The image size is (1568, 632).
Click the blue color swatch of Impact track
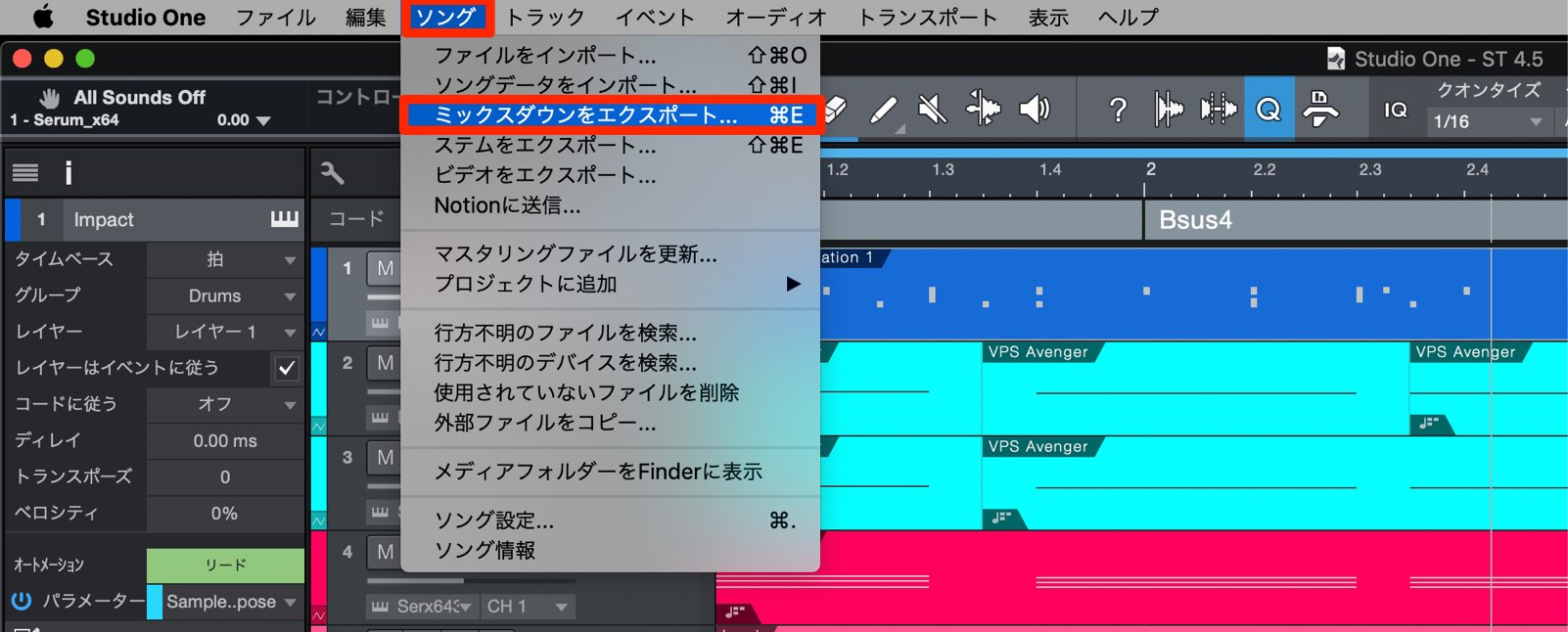(13, 219)
